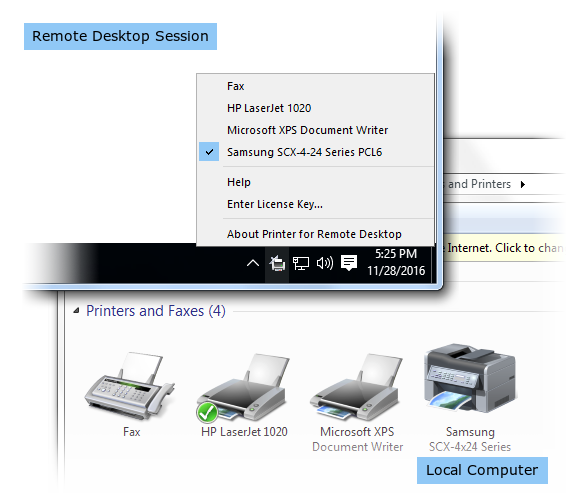Open About Printer for Remote Desktop
The image size is (570, 500).
(x=316, y=234)
